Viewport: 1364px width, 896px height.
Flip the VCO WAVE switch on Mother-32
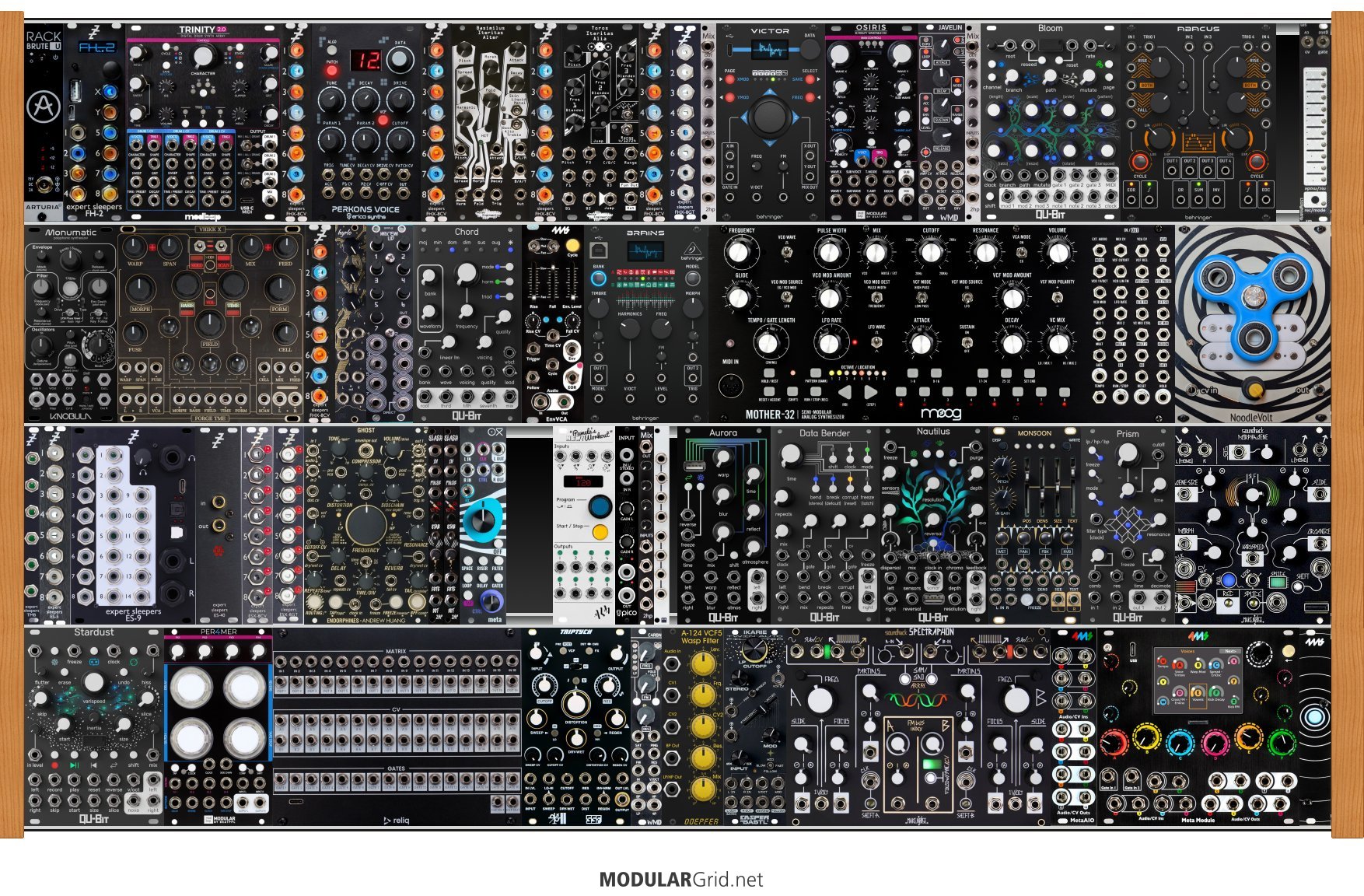pos(787,252)
